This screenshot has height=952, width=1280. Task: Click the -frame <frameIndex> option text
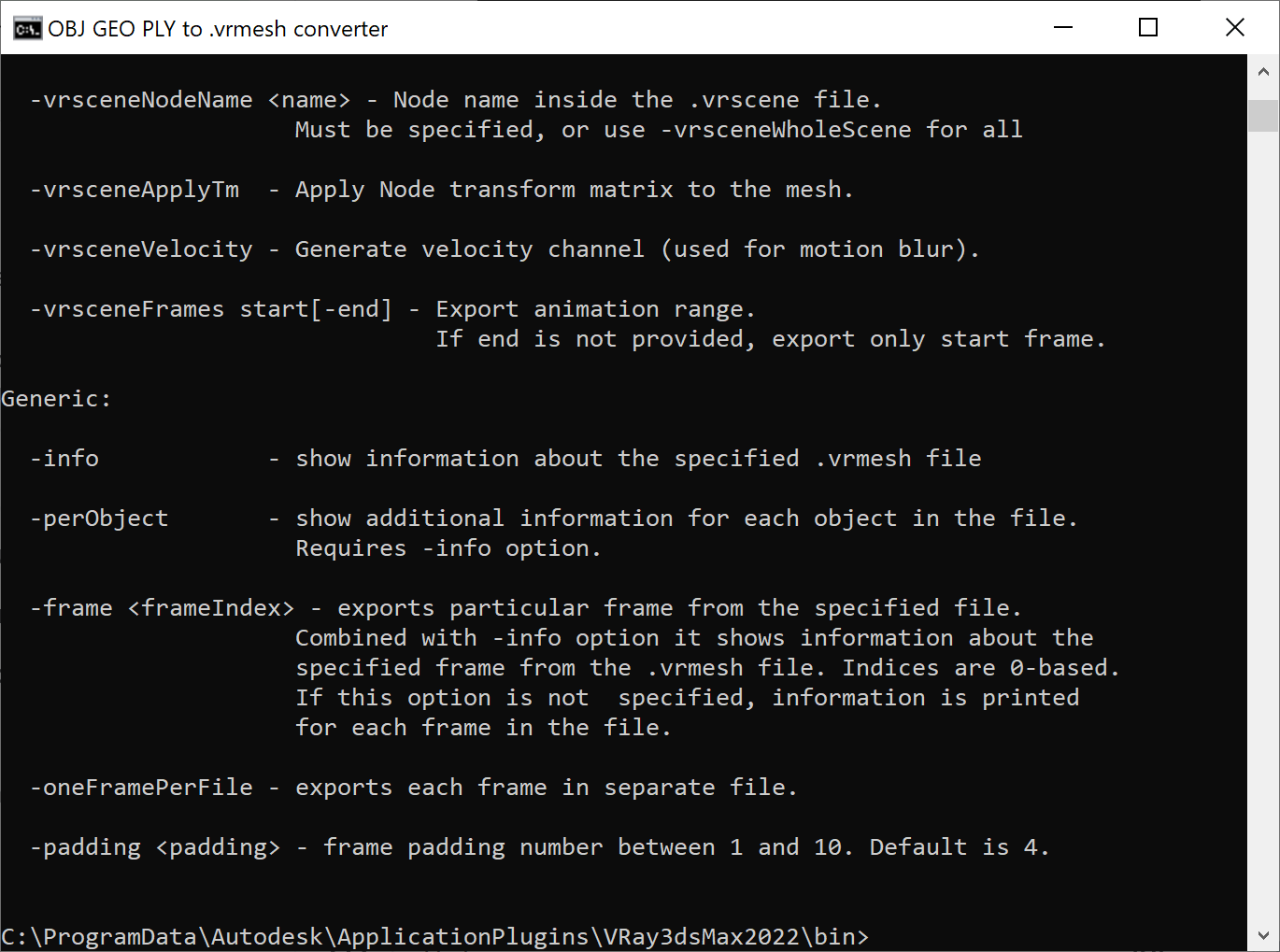pos(163,608)
